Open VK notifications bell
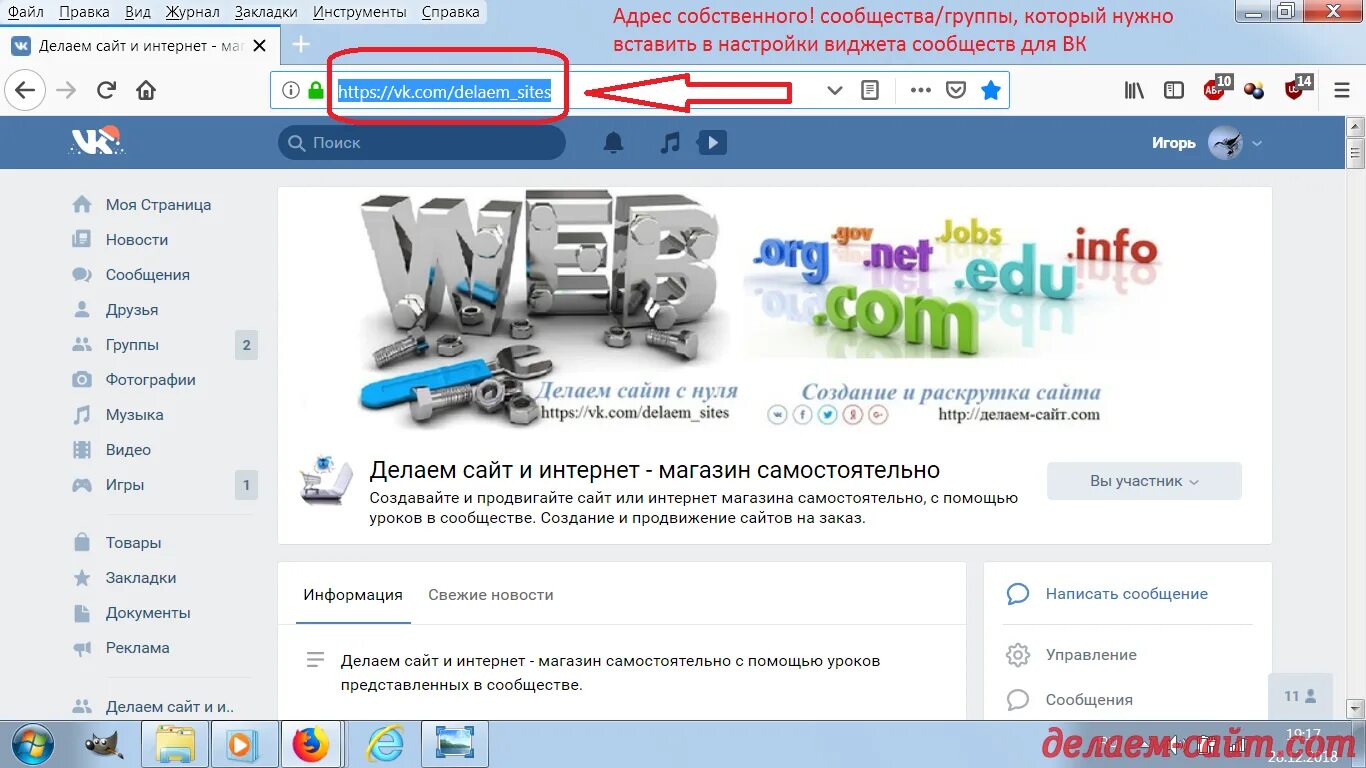Viewport: 1366px width, 768px height. (613, 143)
